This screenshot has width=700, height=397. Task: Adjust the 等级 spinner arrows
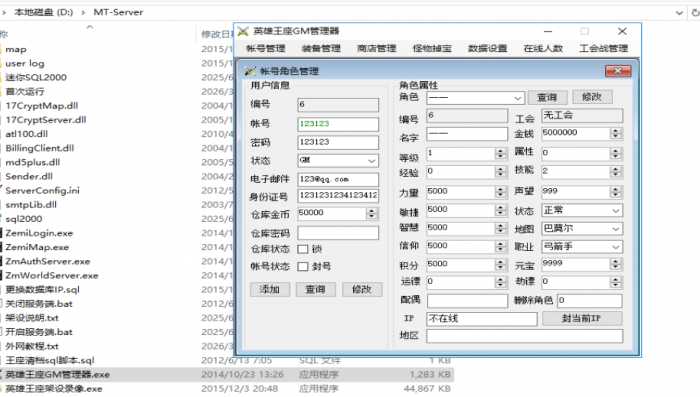(x=500, y=154)
